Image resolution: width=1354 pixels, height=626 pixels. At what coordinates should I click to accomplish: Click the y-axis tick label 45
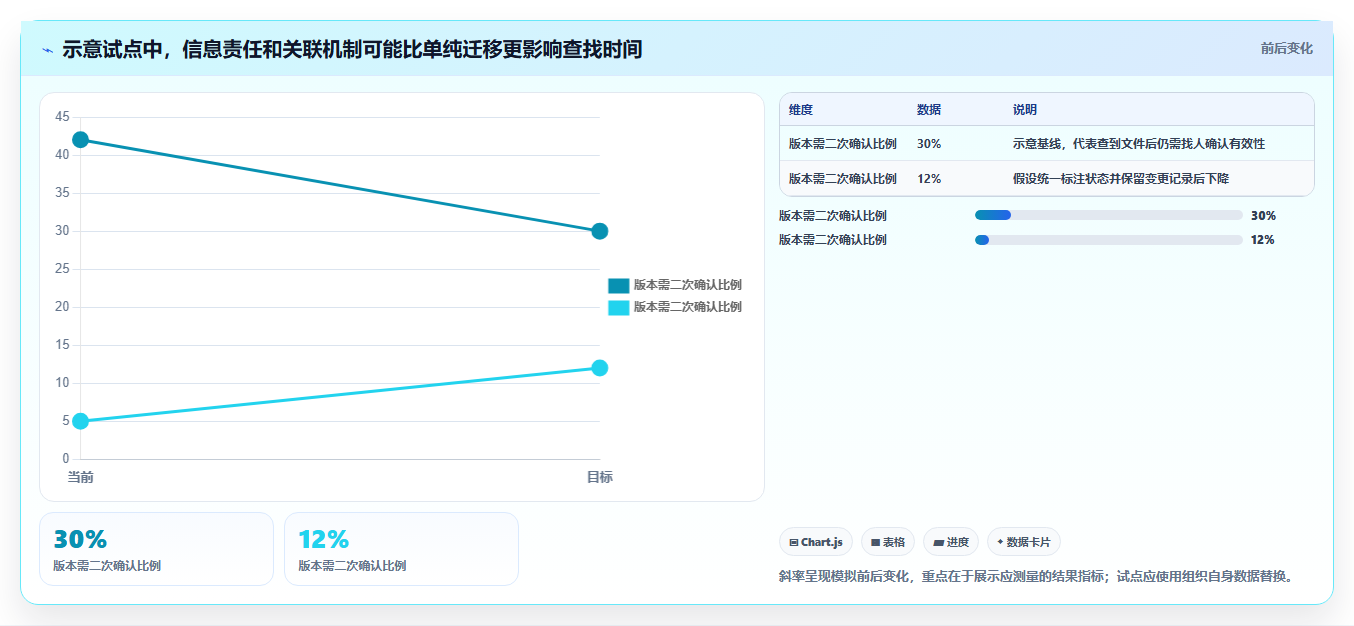point(62,117)
